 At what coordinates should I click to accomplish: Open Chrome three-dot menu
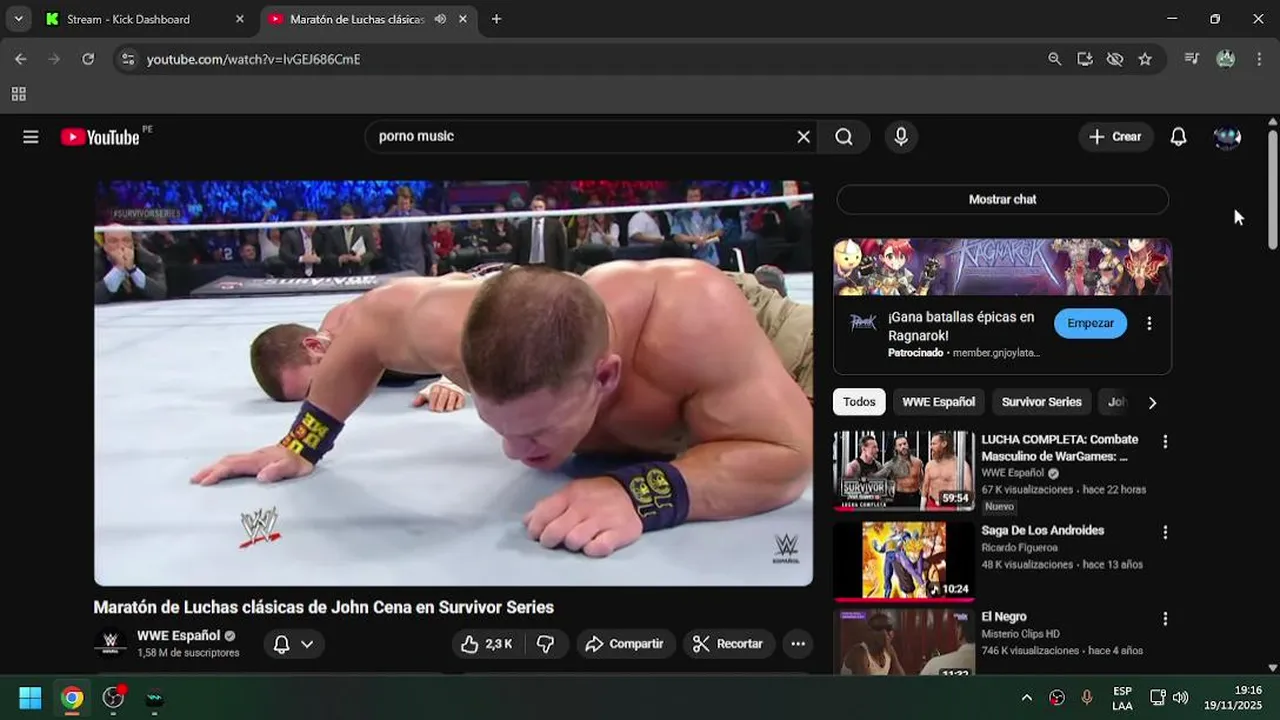point(1258,59)
